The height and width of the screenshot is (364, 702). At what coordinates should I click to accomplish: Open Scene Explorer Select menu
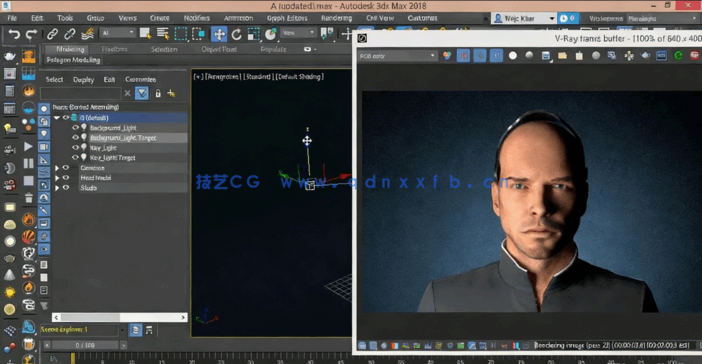pos(54,79)
